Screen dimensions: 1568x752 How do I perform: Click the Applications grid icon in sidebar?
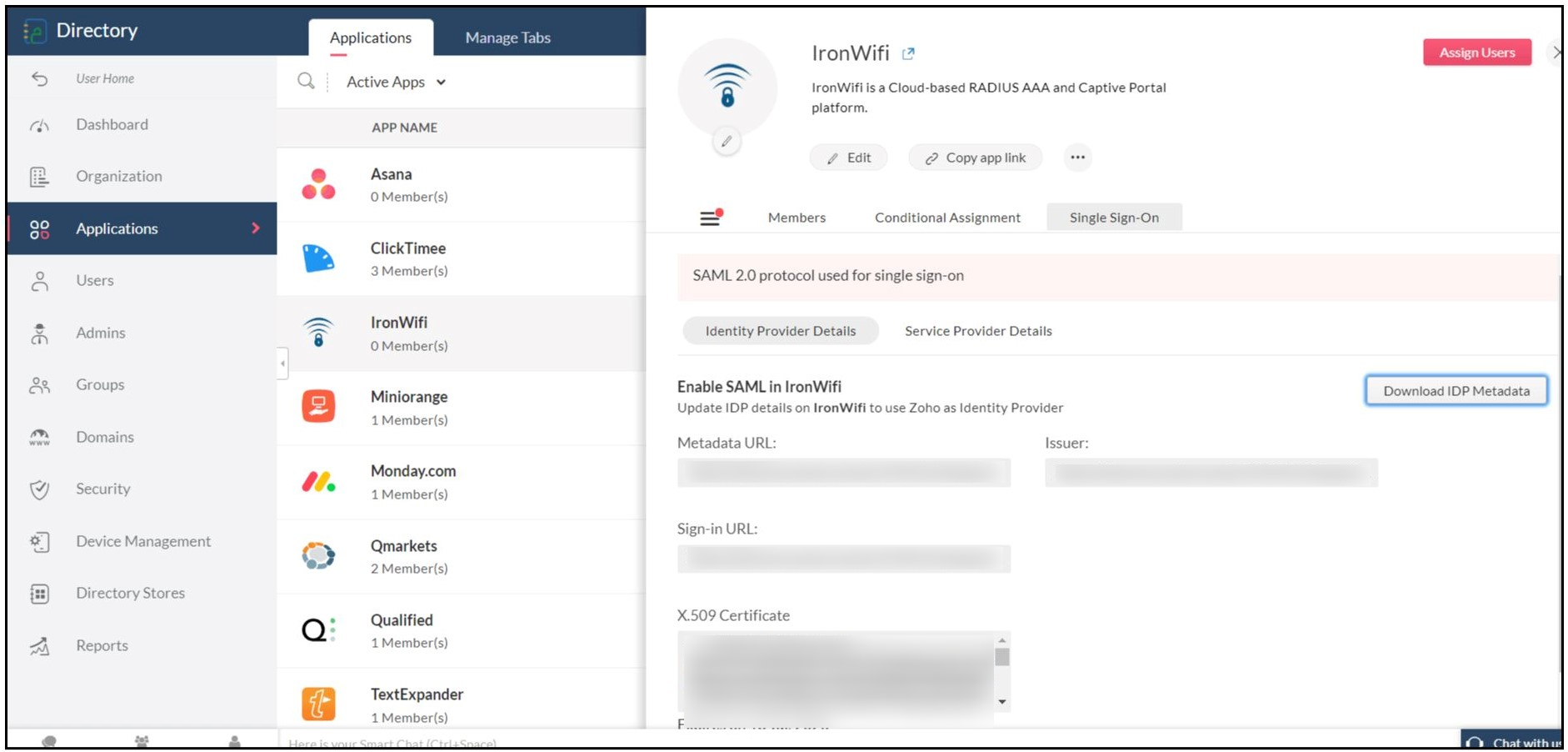pyautogui.click(x=39, y=229)
